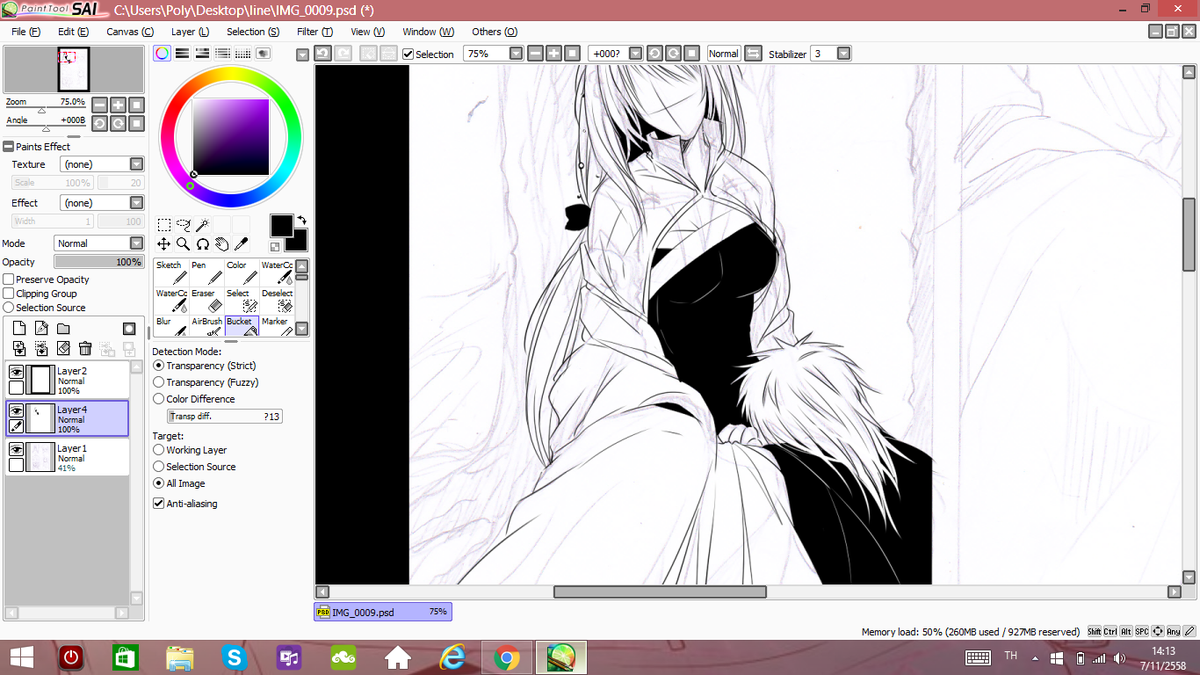
Task: Show the color wheel panel
Action: tap(162, 53)
